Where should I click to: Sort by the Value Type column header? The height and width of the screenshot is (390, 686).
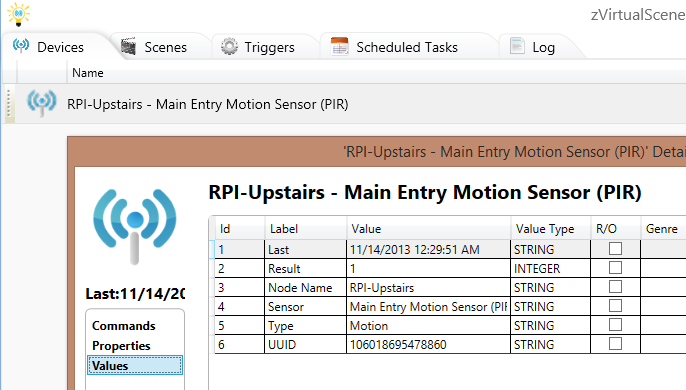pyautogui.click(x=550, y=228)
